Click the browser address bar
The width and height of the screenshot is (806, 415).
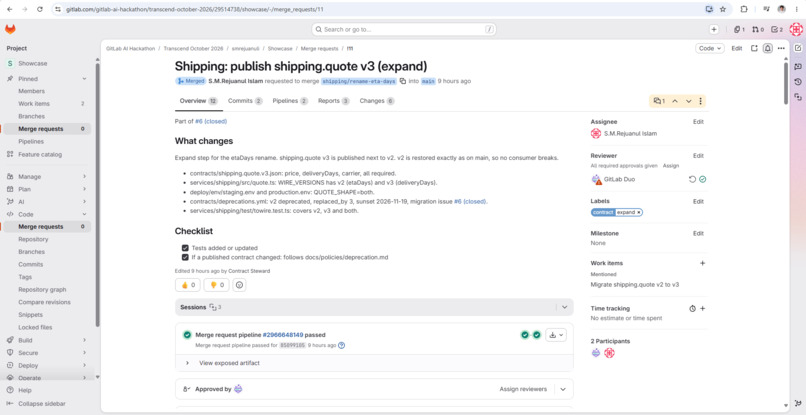pyautogui.click(x=380, y=9)
